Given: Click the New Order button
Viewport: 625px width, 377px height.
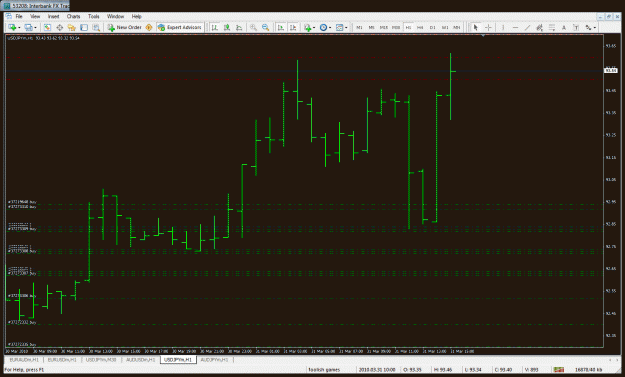Looking at the screenshot, I should pos(124,27).
